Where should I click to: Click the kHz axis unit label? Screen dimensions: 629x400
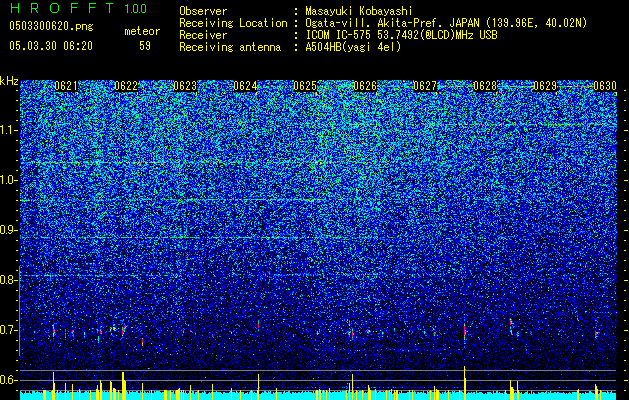point(9,81)
